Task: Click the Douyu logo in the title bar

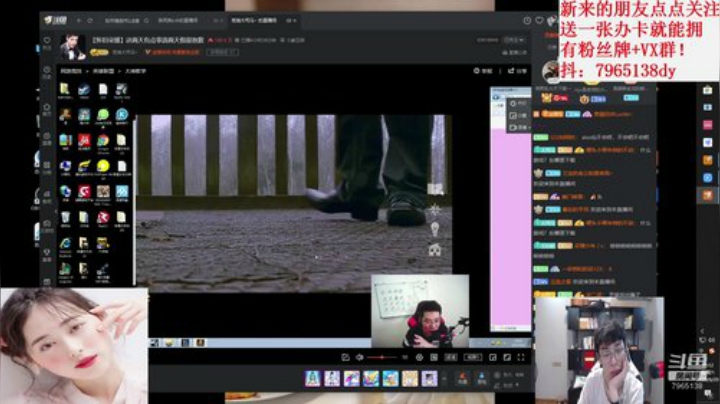Action: coord(55,20)
